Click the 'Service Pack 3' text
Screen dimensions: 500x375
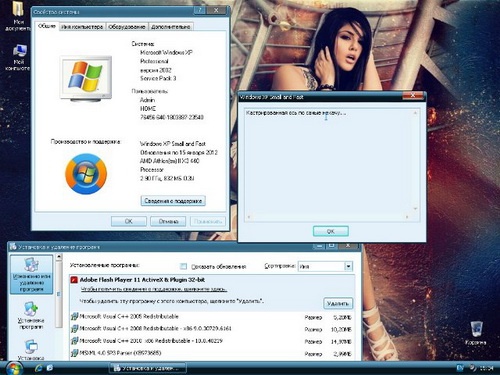click(x=158, y=78)
